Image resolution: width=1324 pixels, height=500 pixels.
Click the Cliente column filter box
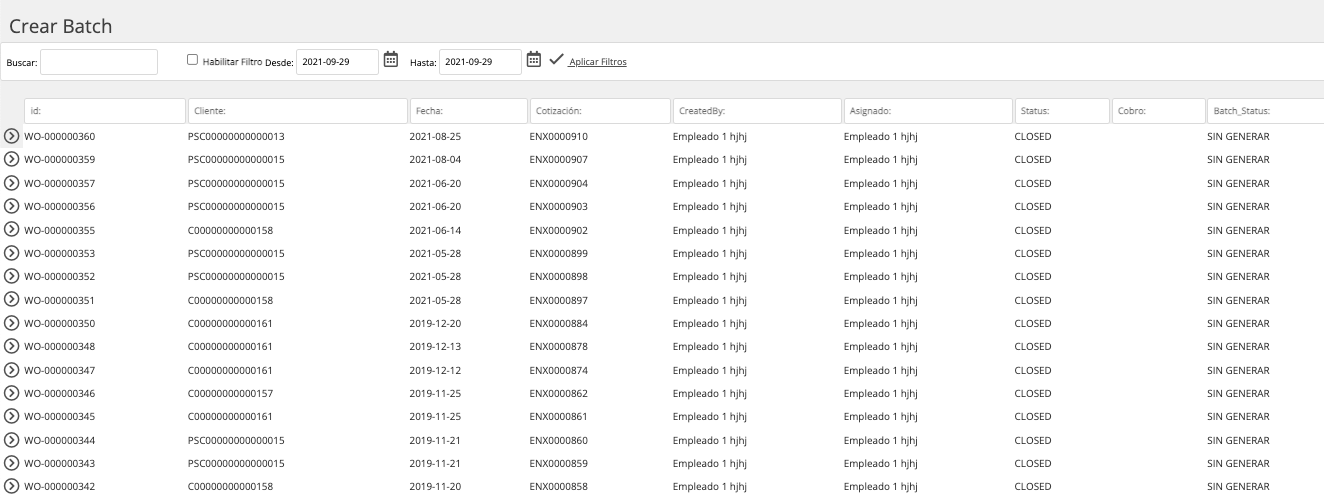point(297,111)
